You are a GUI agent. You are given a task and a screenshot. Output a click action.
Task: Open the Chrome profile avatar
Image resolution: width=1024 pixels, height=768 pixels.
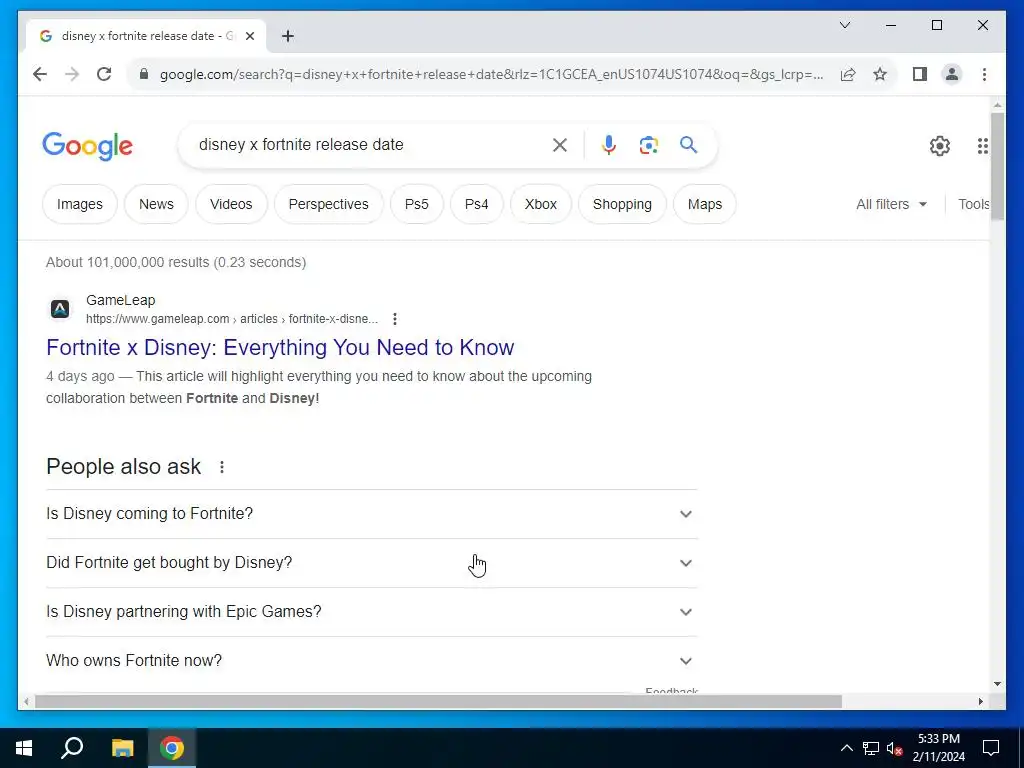tap(952, 74)
